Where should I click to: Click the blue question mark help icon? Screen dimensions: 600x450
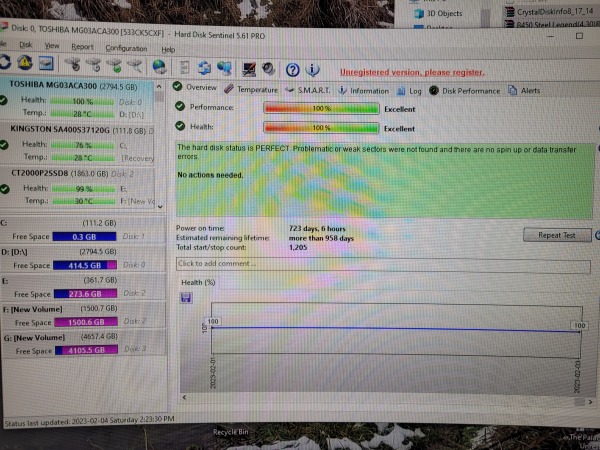click(293, 70)
